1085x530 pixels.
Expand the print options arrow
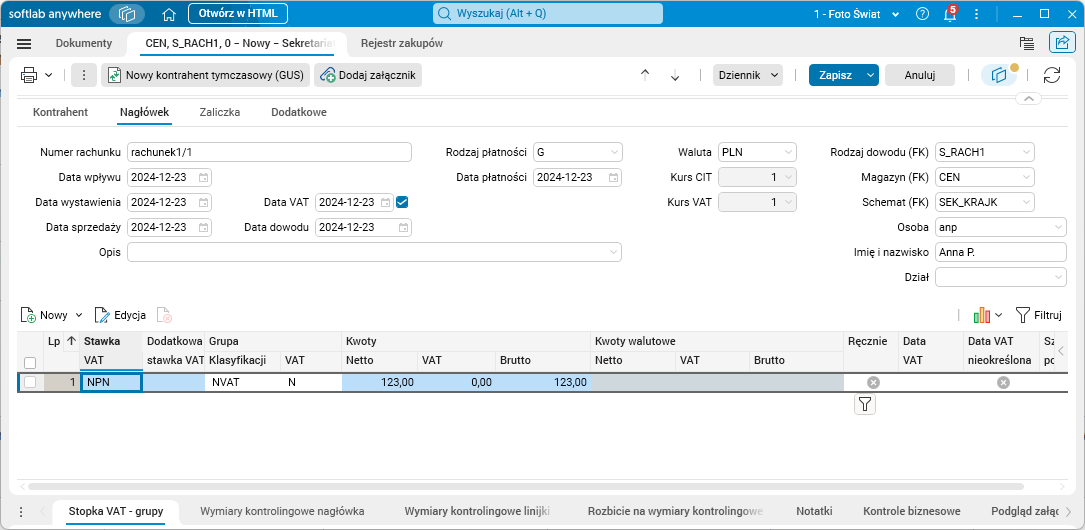coord(48,75)
